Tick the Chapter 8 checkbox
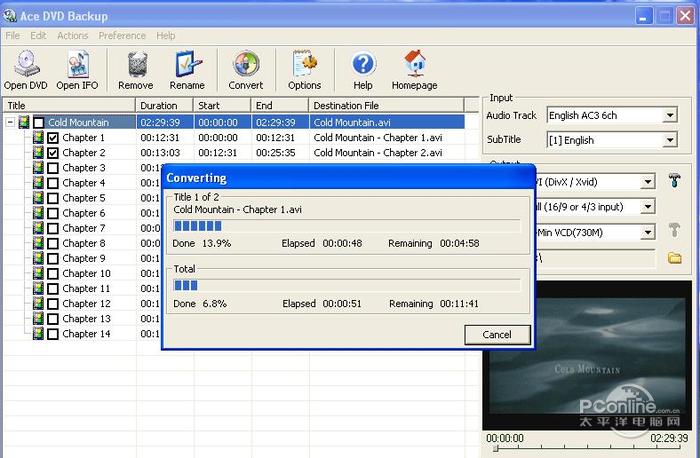The width and height of the screenshot is (700, 458). click(53, 244)
